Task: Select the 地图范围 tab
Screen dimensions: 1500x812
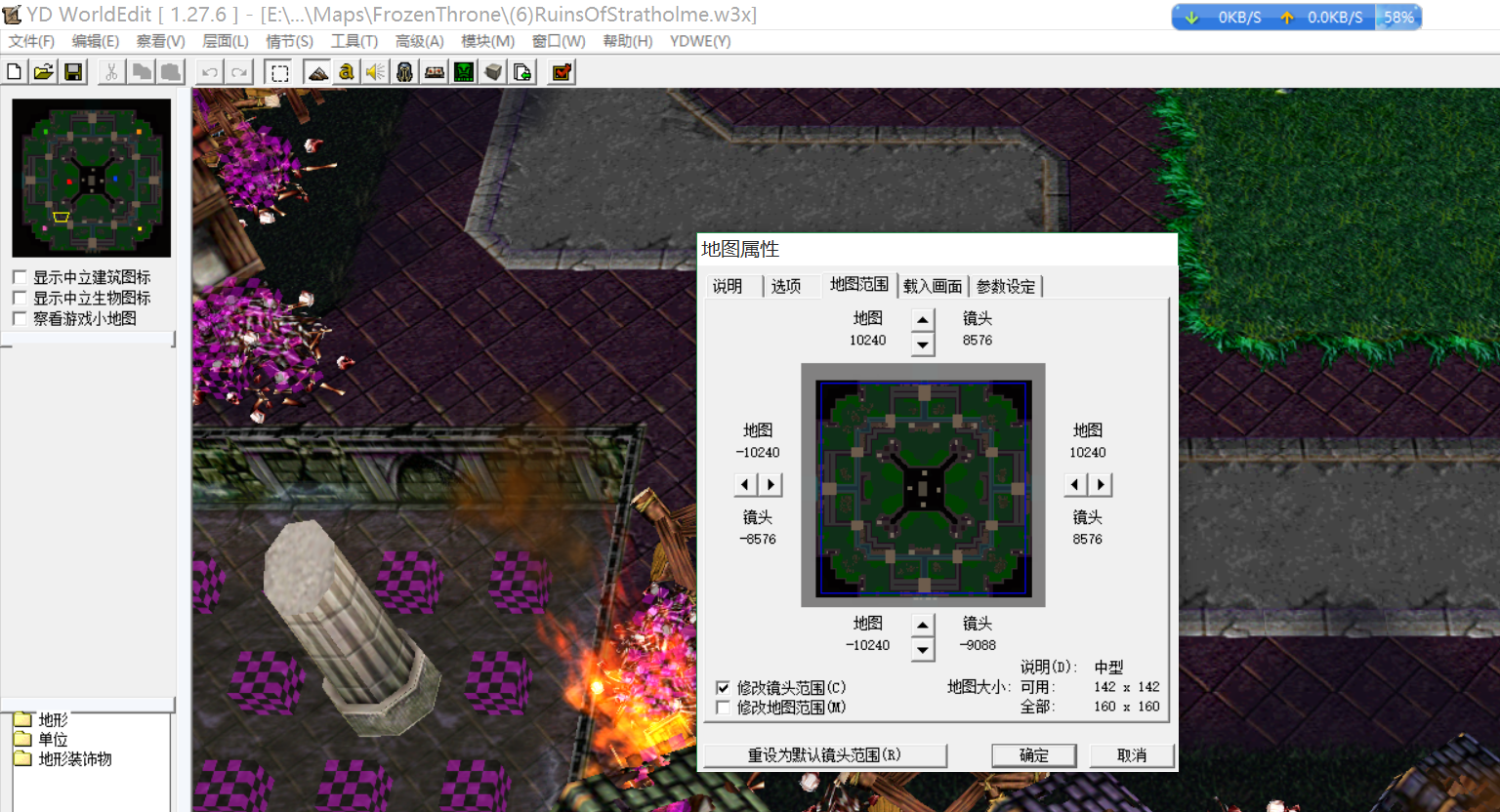Action: (x=859, y=284)
